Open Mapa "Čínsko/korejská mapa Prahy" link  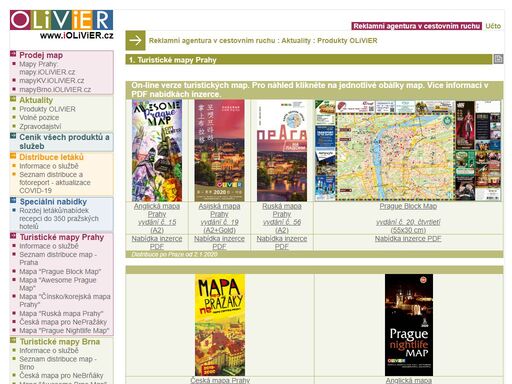coord(65,300)
